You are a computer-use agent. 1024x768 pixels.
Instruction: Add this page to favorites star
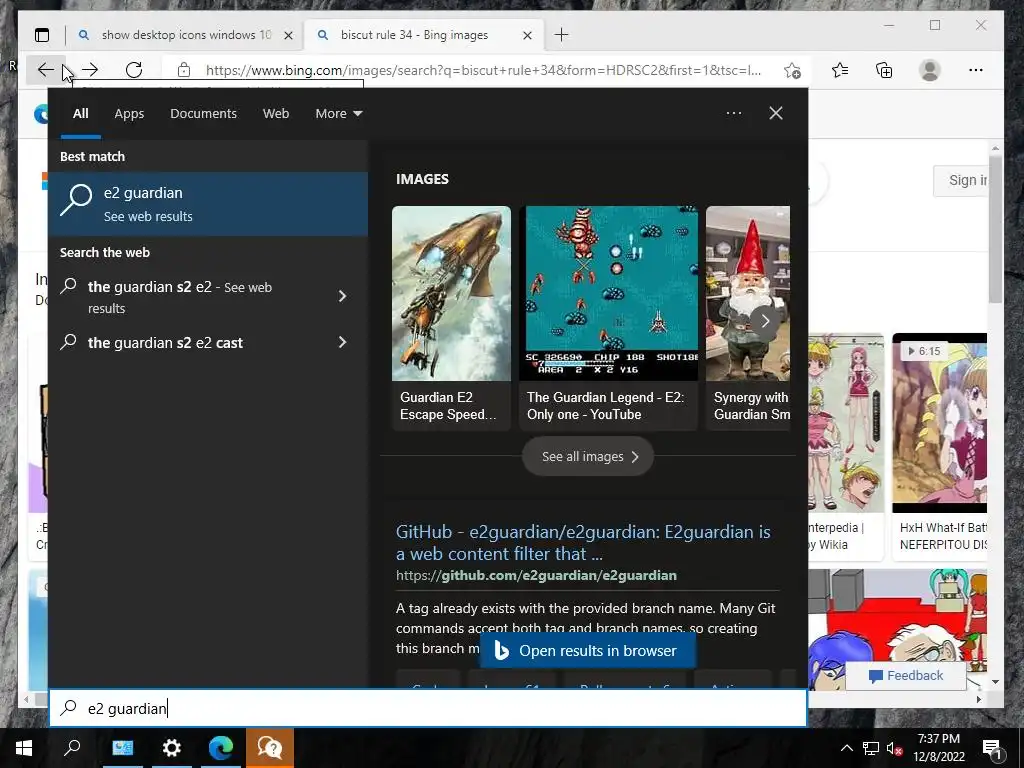point(792,70)
